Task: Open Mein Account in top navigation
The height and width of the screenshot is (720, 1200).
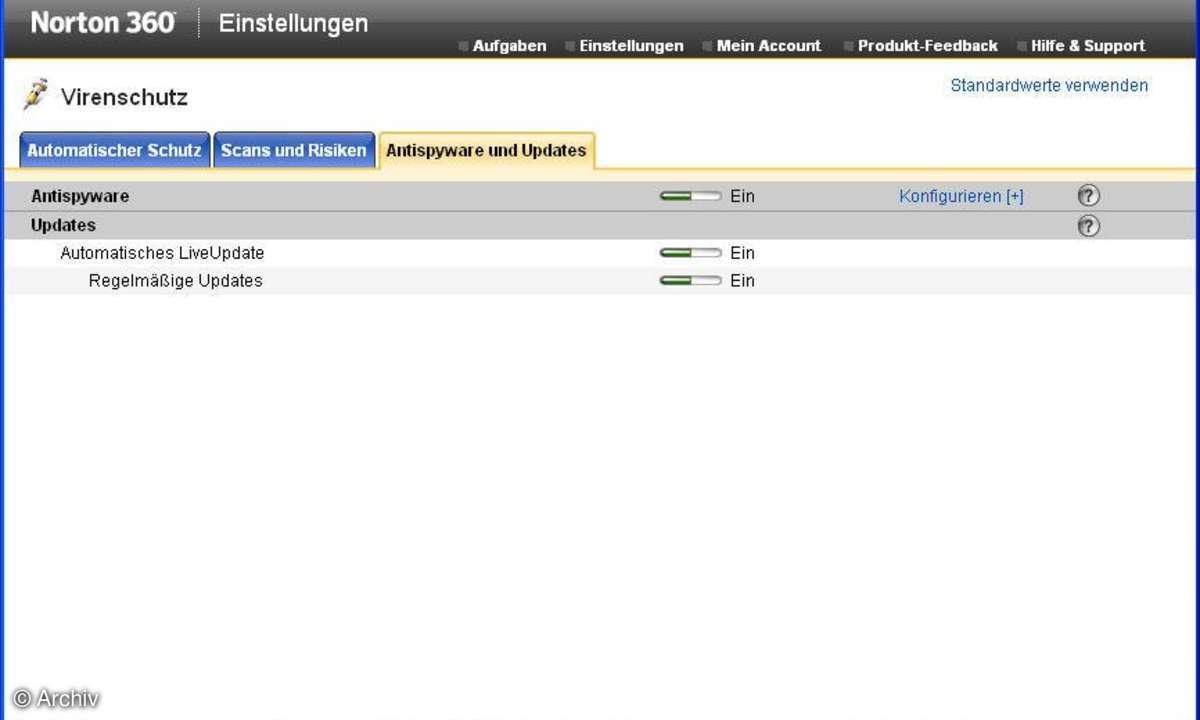Action: point(768,46)
